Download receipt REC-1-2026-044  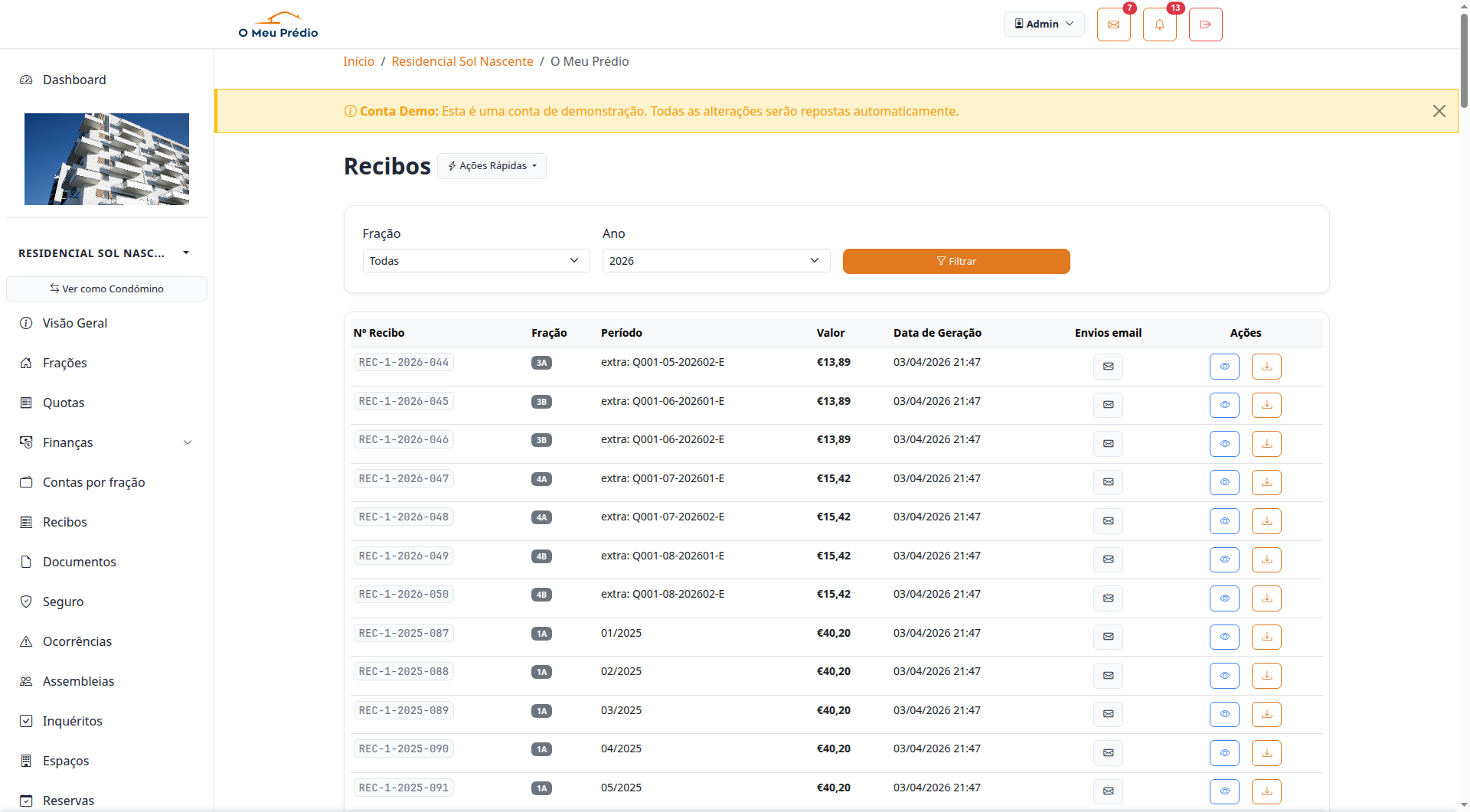click(x=1266, y=367)
